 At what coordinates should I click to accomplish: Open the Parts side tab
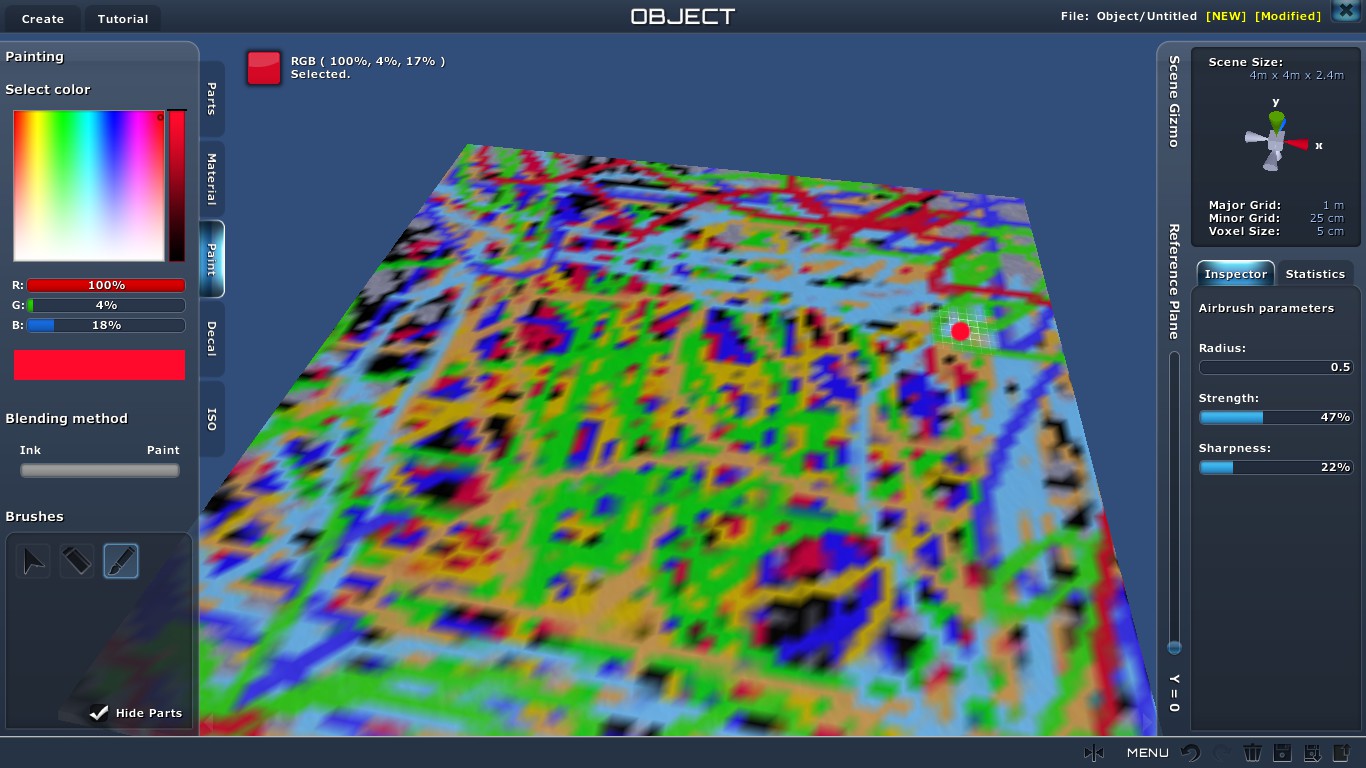(212, 98)
